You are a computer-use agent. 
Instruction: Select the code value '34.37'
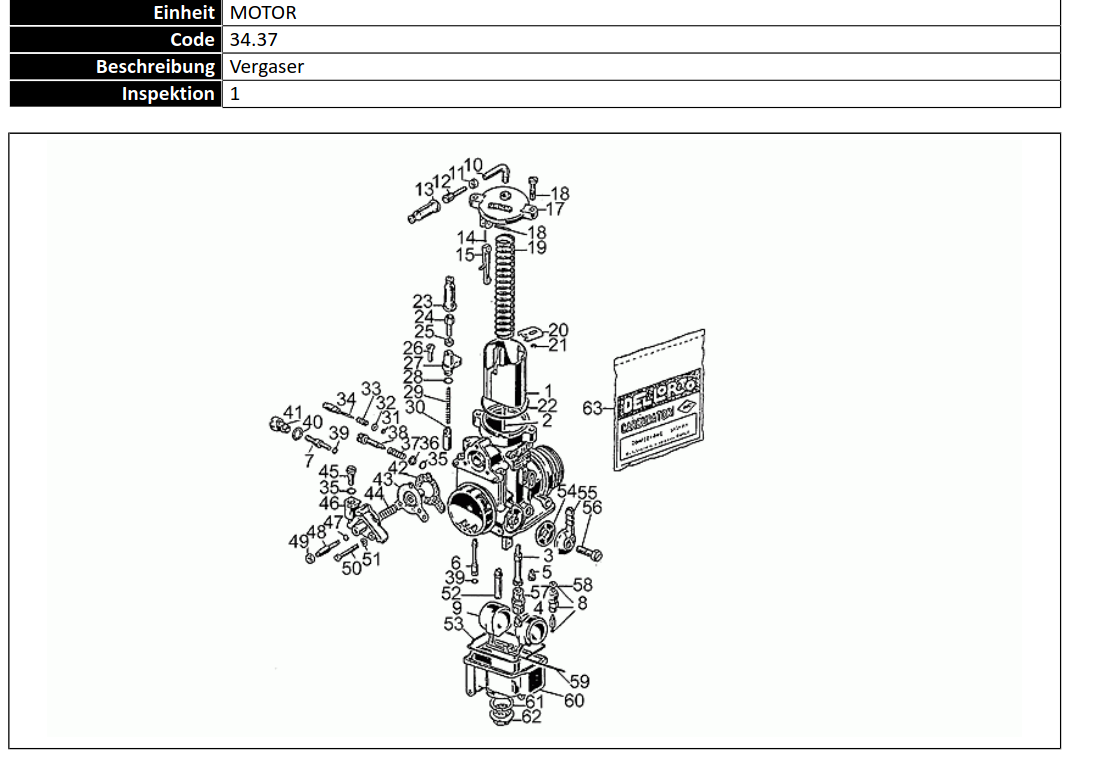click(x=254, y=40)
